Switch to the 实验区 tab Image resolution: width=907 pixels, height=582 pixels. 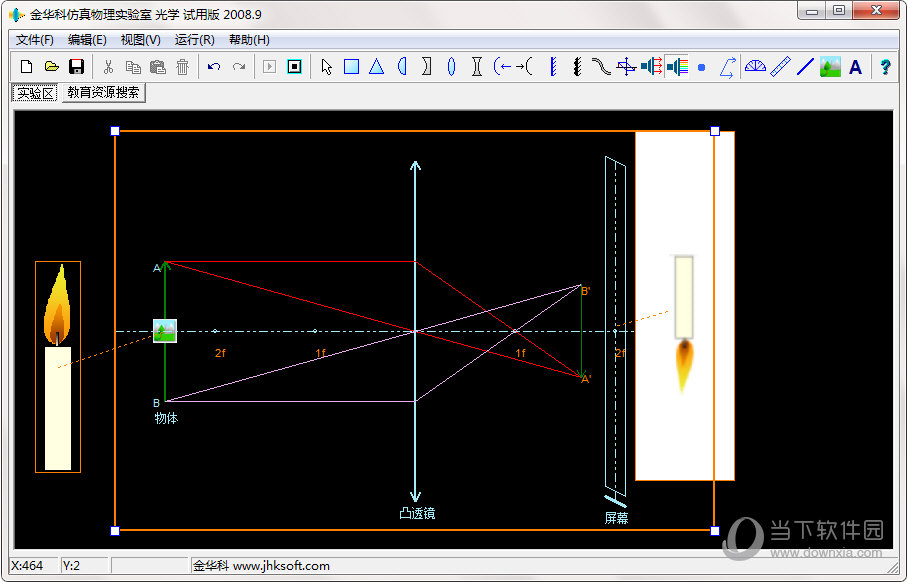click(x=35, y=93)
